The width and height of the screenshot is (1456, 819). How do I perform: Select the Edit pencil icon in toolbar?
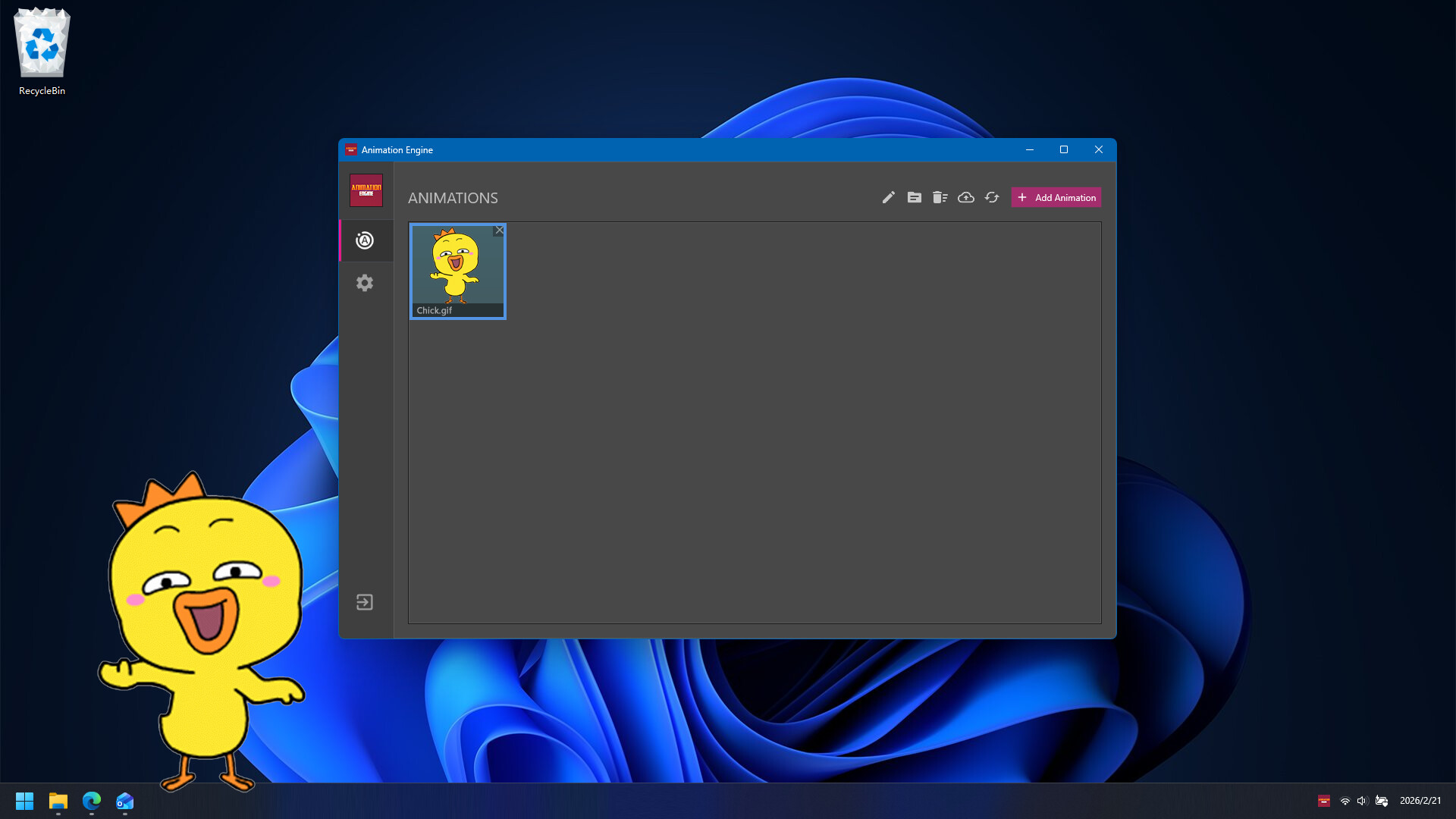(888, 197)
